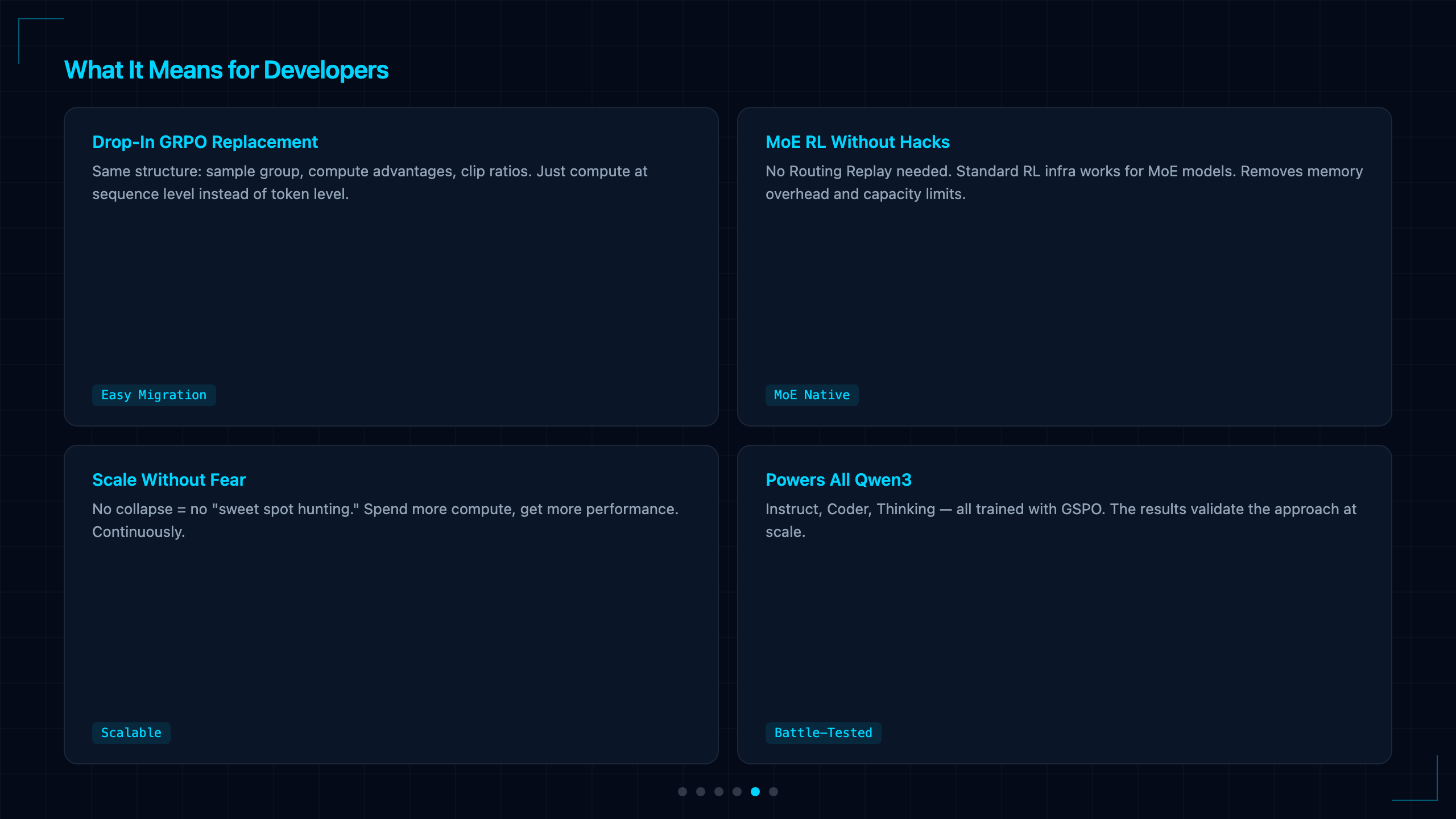Image resolution: width=1456 pixels, height=819 pixels.
Task: Select the No Routing Replay description text
Action: pos(1064,183)
